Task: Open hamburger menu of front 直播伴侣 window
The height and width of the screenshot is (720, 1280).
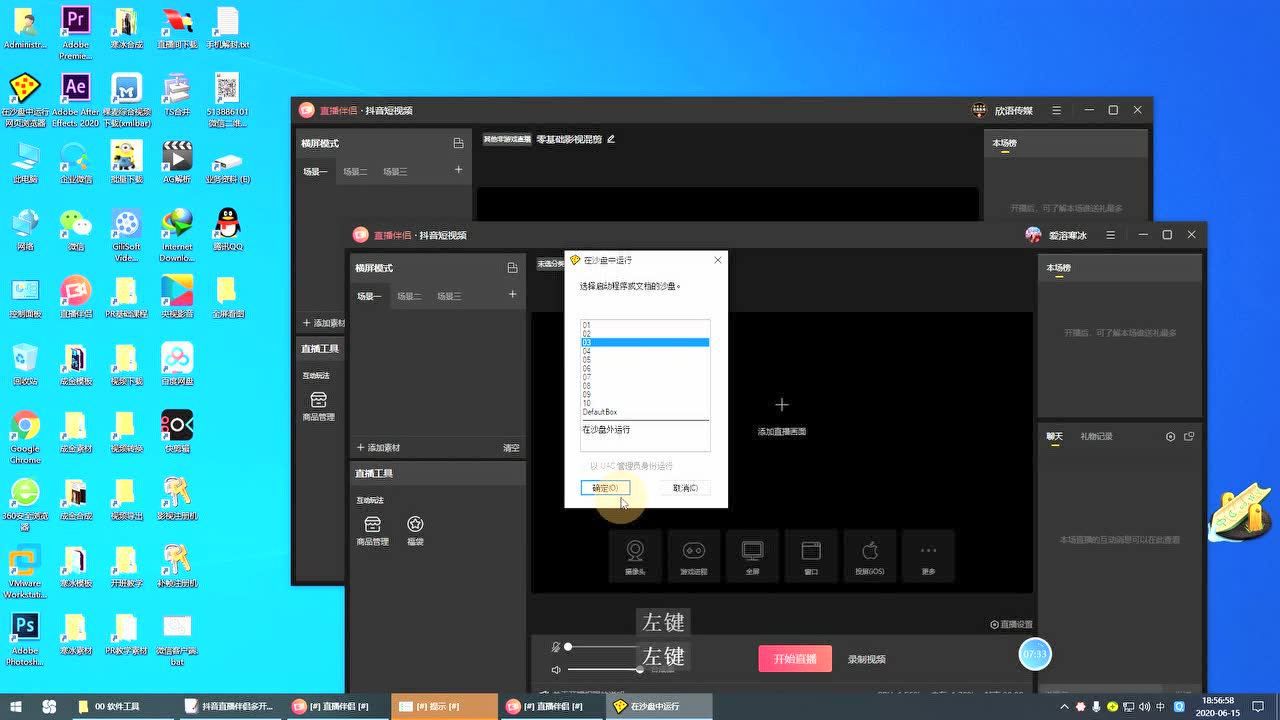Action: pos(1110,235)
